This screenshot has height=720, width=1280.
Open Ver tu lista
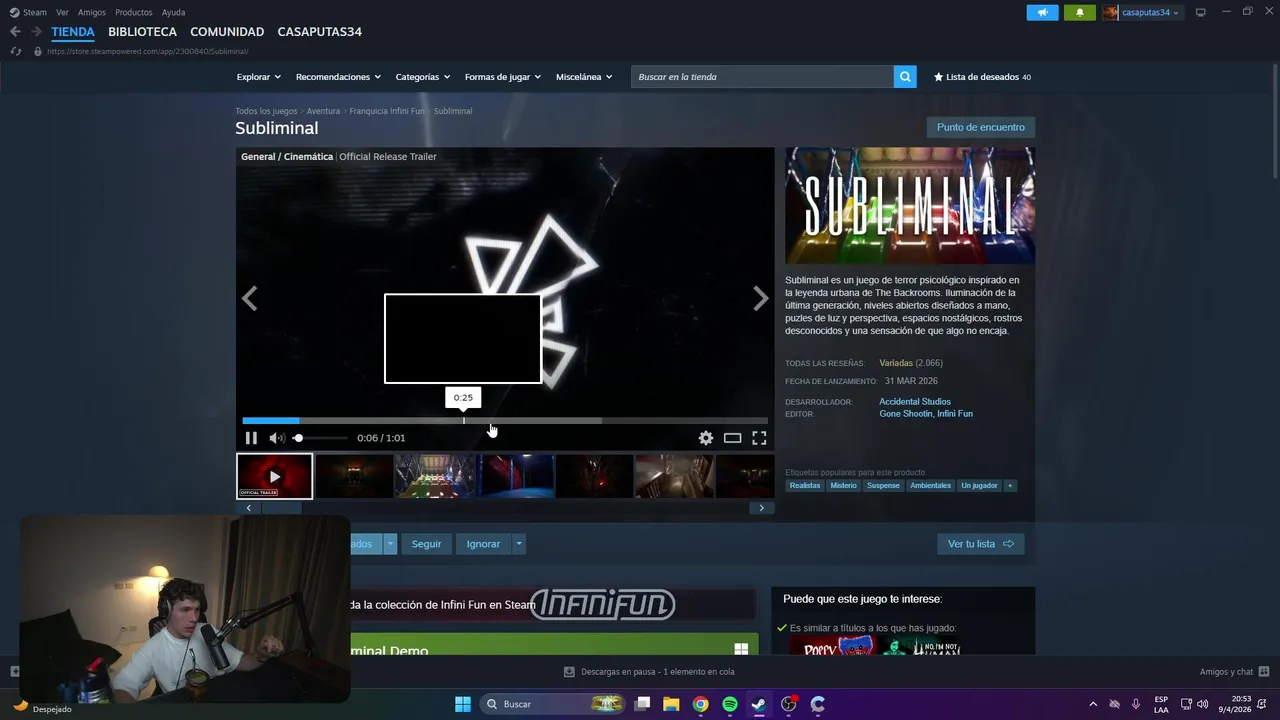pyautogui.click(x=980, y=544)
